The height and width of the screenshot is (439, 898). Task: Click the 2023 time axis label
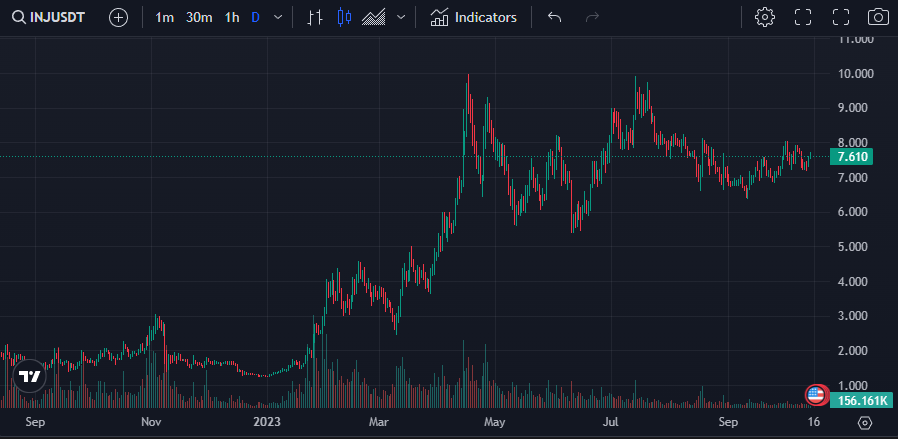click(x=267, y=423)
